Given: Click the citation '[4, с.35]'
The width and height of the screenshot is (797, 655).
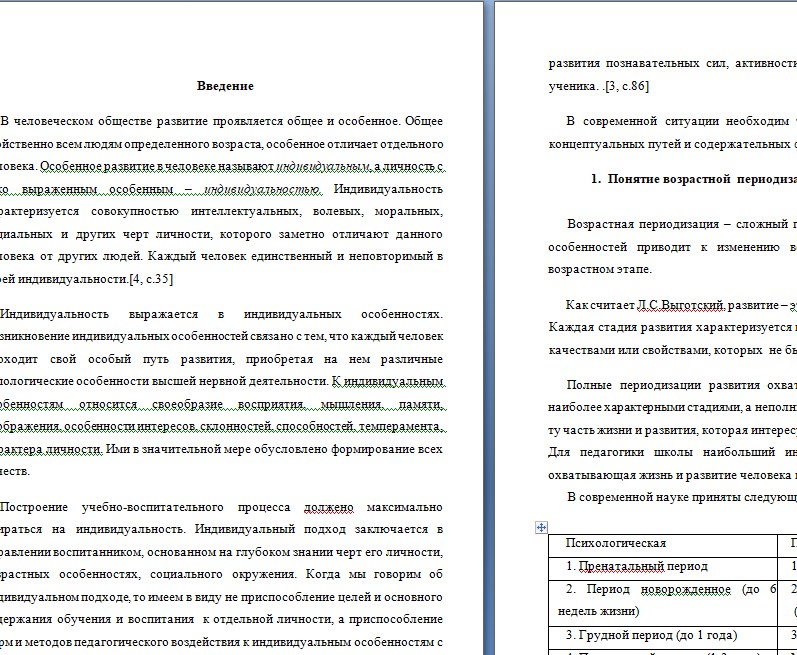Looking at the screenshot, I should click(x=151, y=279).
